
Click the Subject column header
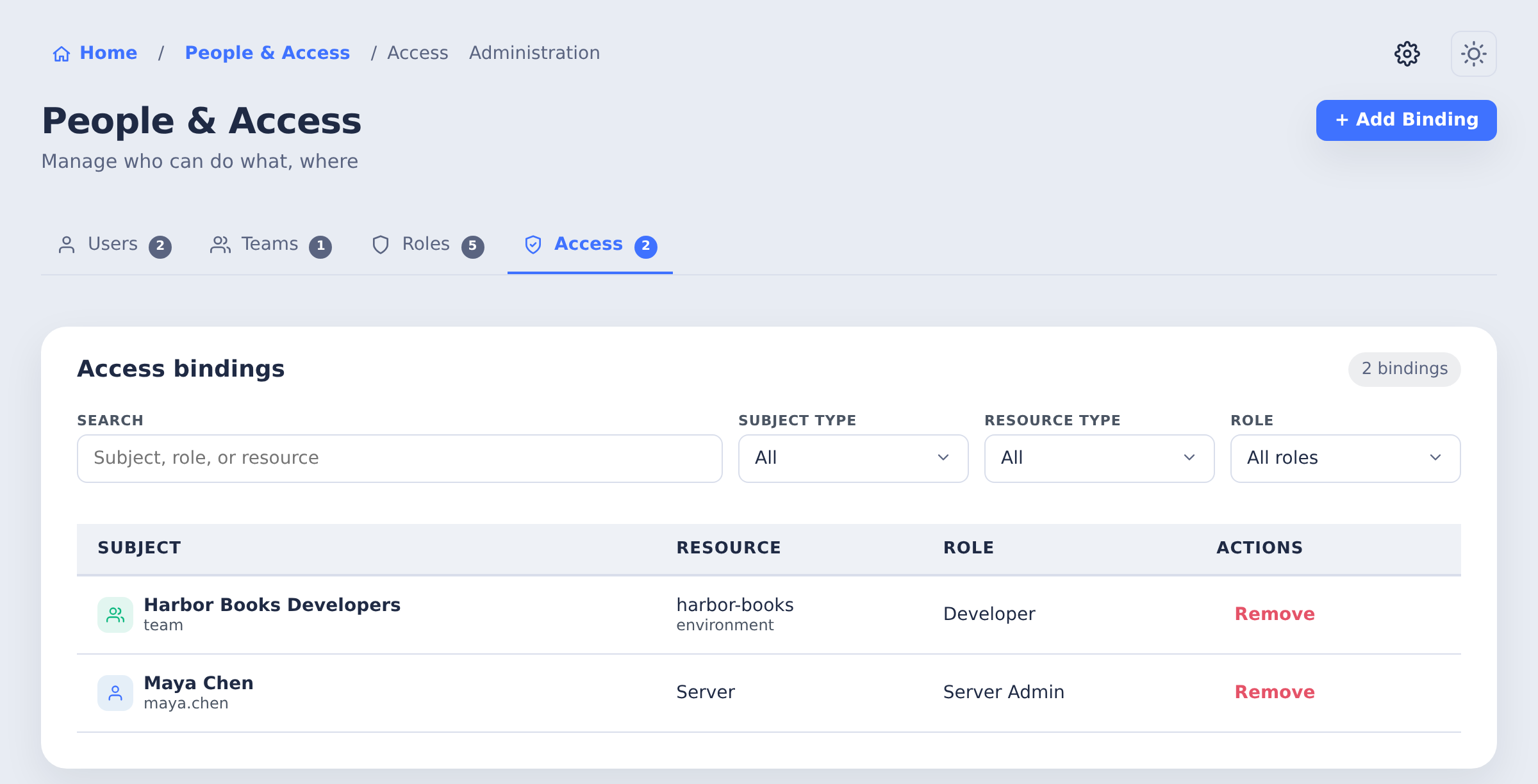(x=140, y=548)
